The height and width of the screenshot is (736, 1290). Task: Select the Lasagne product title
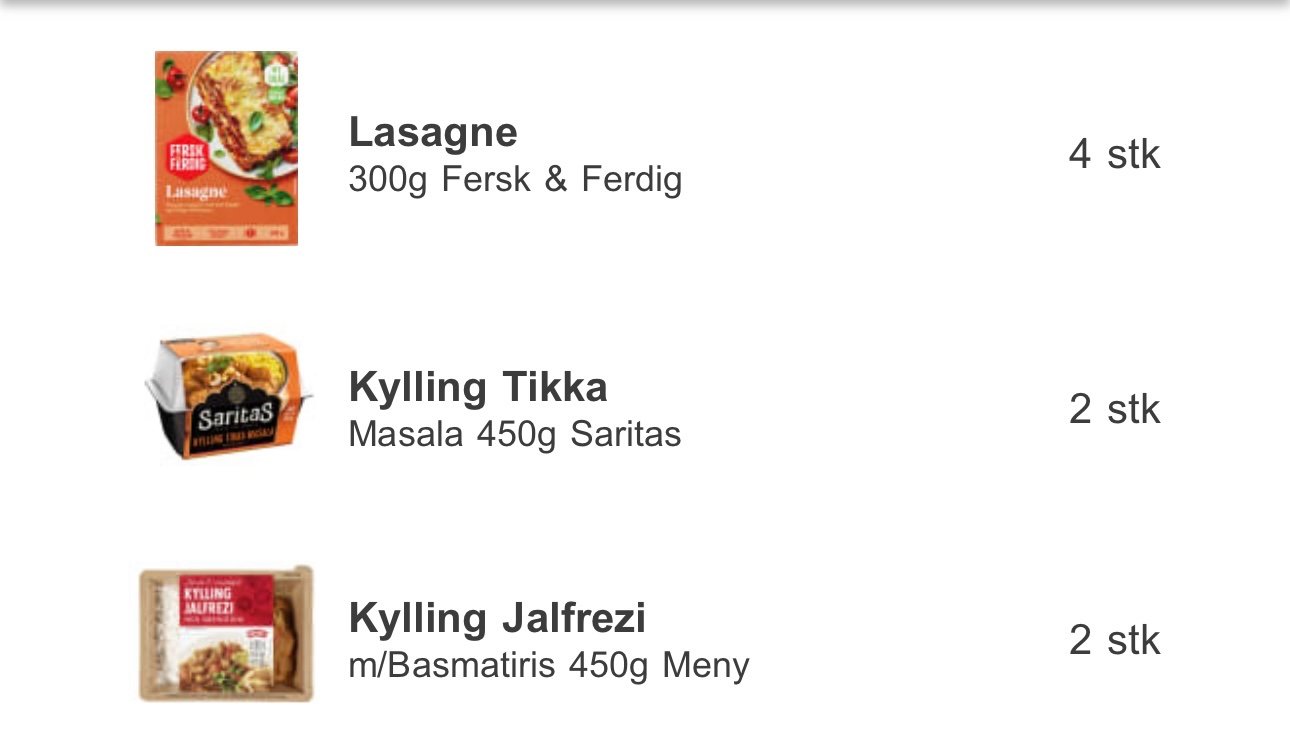pyautogui.click(x=433, y=132)
